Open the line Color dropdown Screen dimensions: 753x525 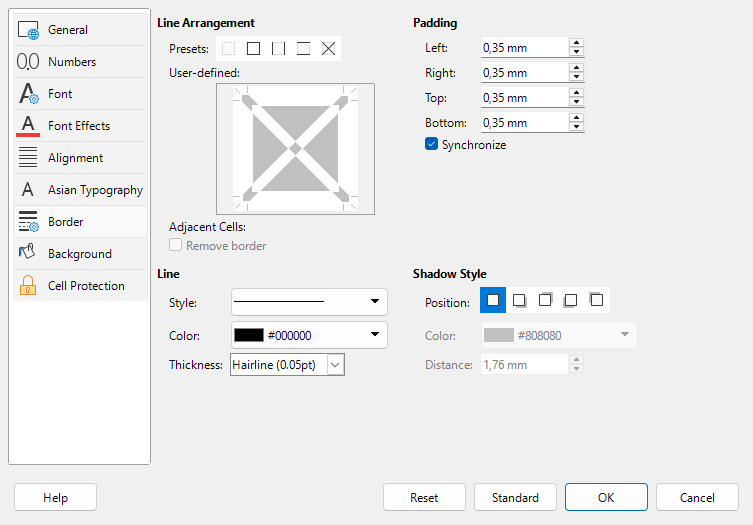(x=309, y=335)
